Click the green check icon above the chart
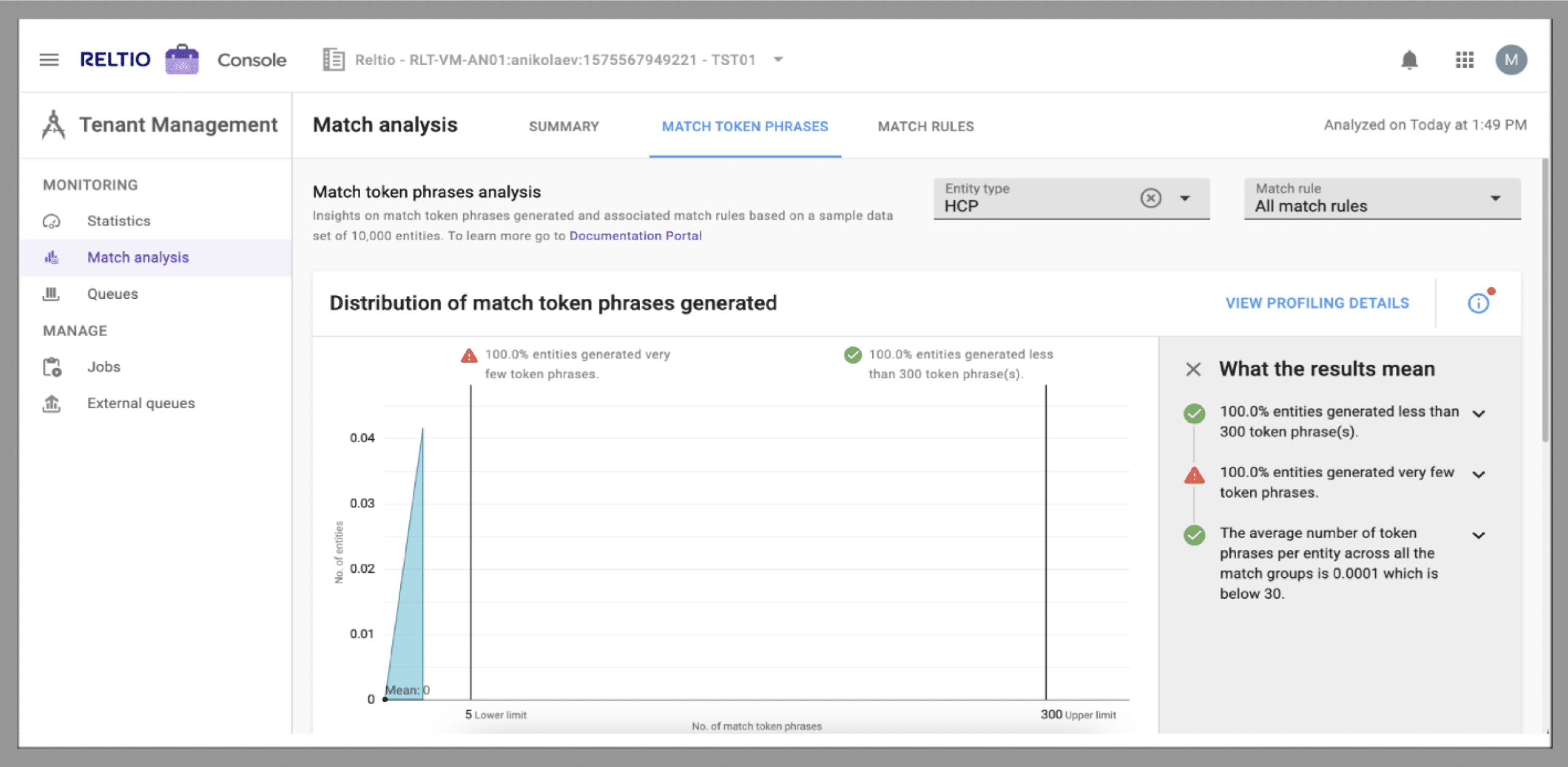The width and height of the screenshot is (1568, 767). 853,355
